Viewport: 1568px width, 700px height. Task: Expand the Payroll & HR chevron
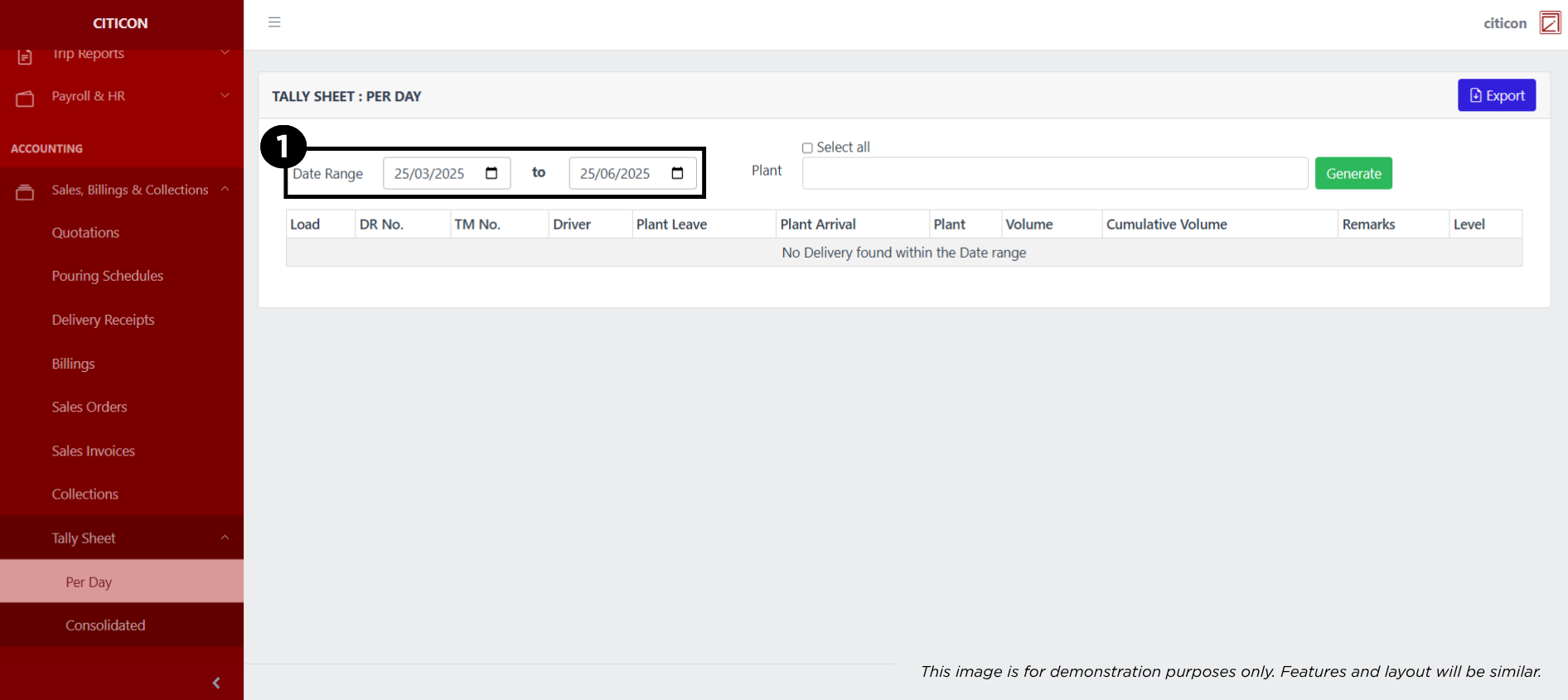point(225,96)
